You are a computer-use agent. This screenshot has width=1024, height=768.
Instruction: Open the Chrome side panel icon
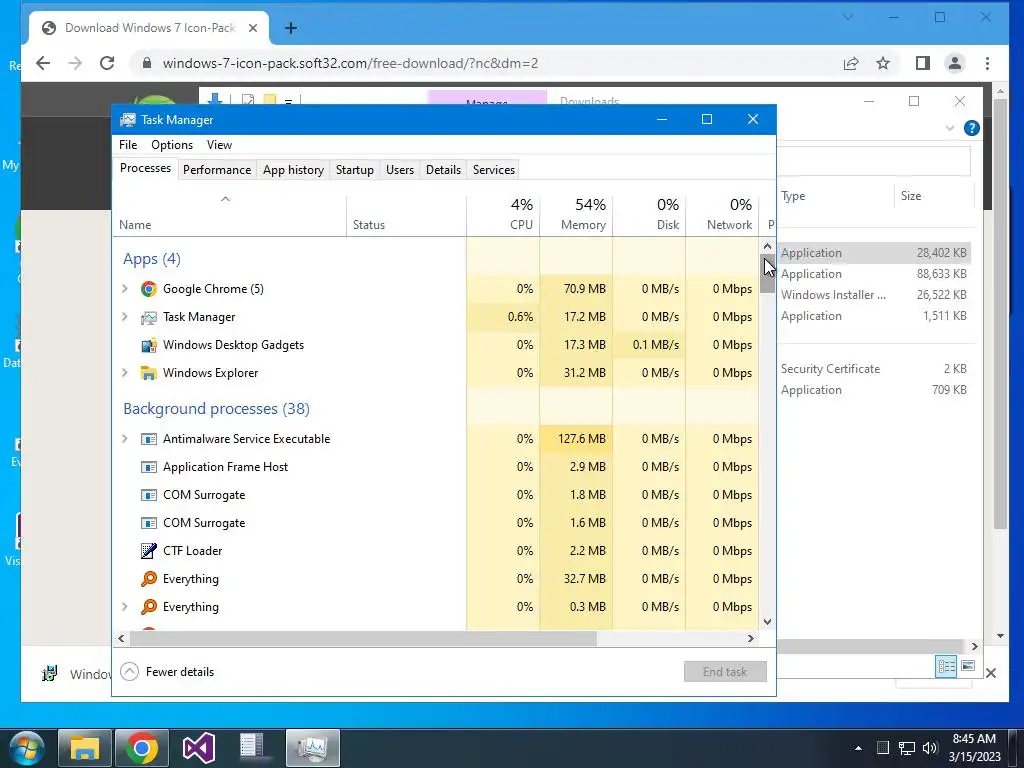(x=923, y=63)
